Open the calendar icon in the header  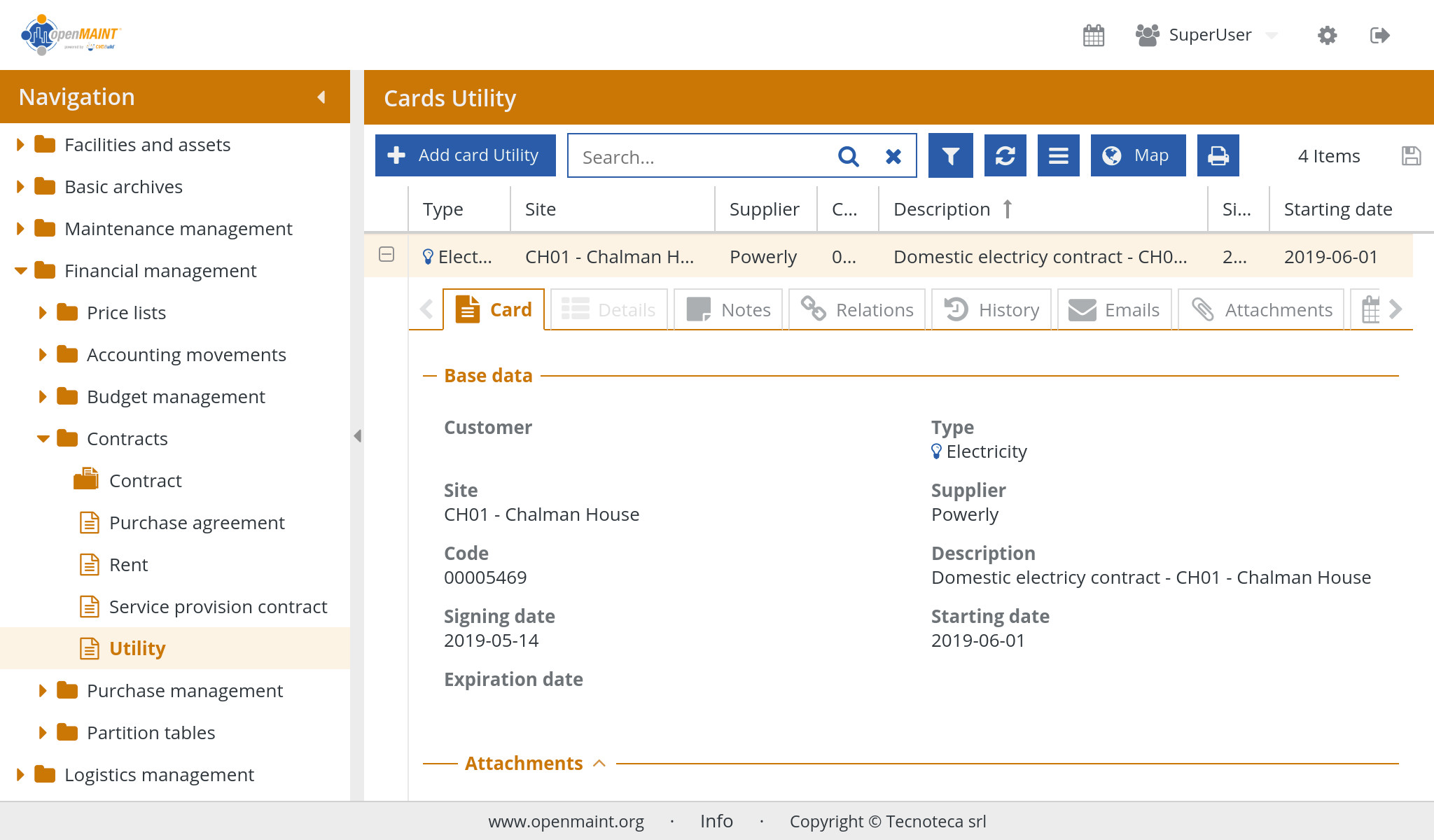pos(1093,35)
